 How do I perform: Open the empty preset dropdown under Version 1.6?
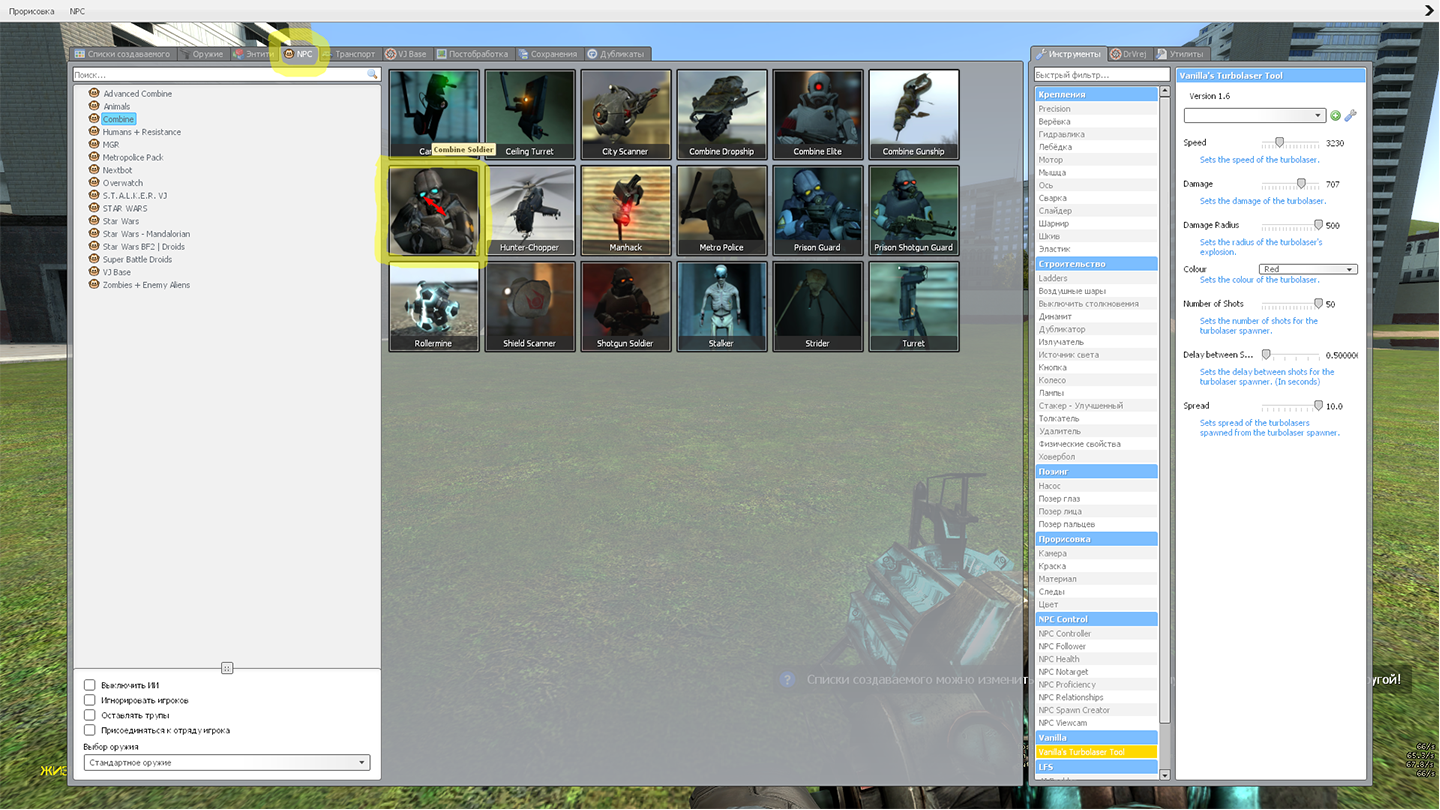point(1254,116)
